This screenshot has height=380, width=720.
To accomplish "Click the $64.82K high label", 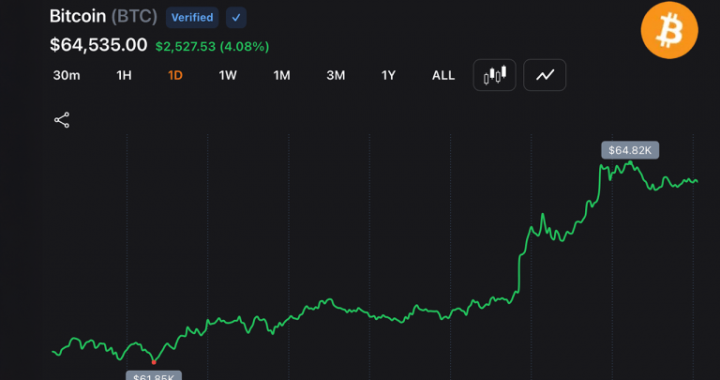I will click(630, 150).
